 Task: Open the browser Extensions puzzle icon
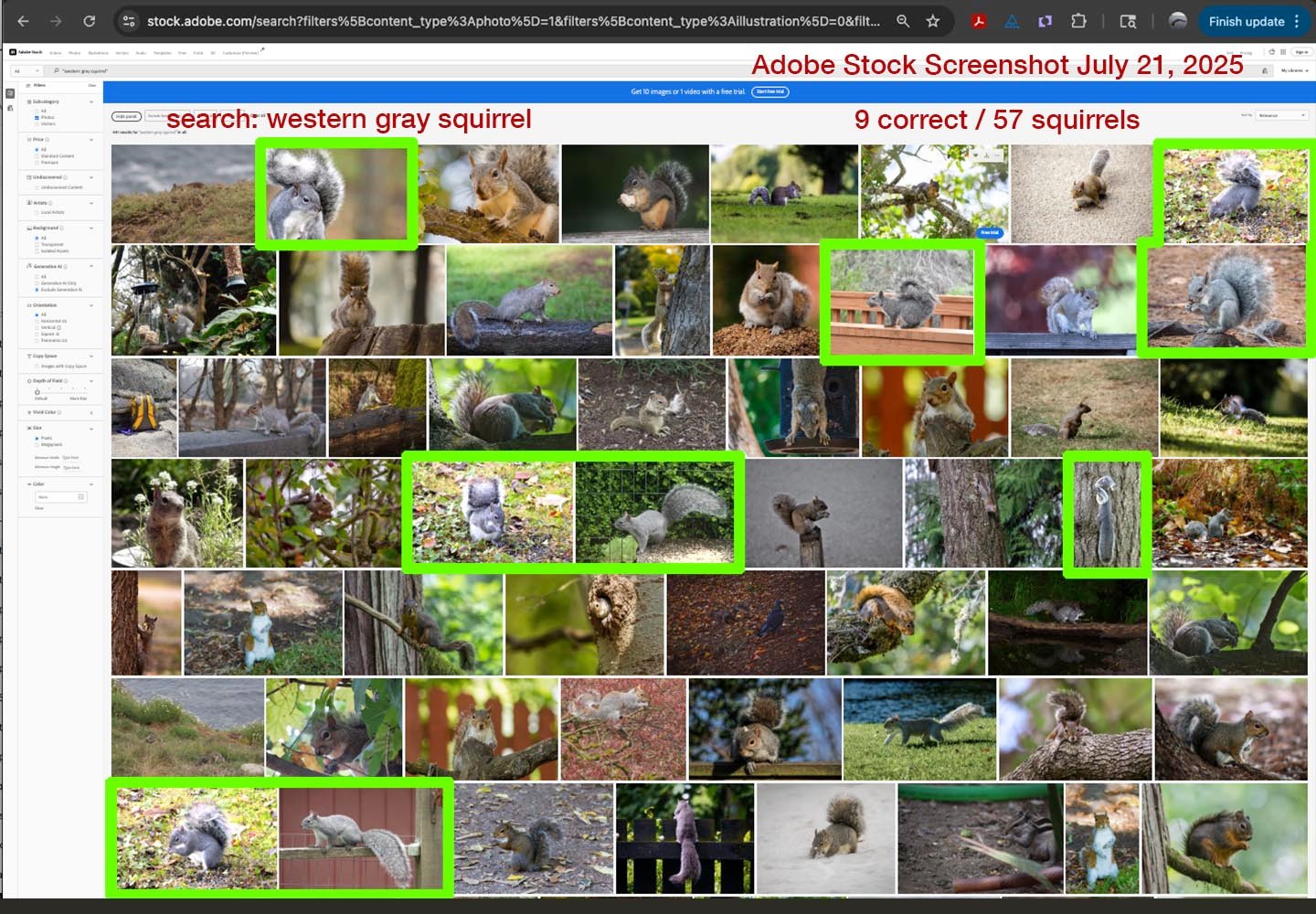coord(1078,21)
